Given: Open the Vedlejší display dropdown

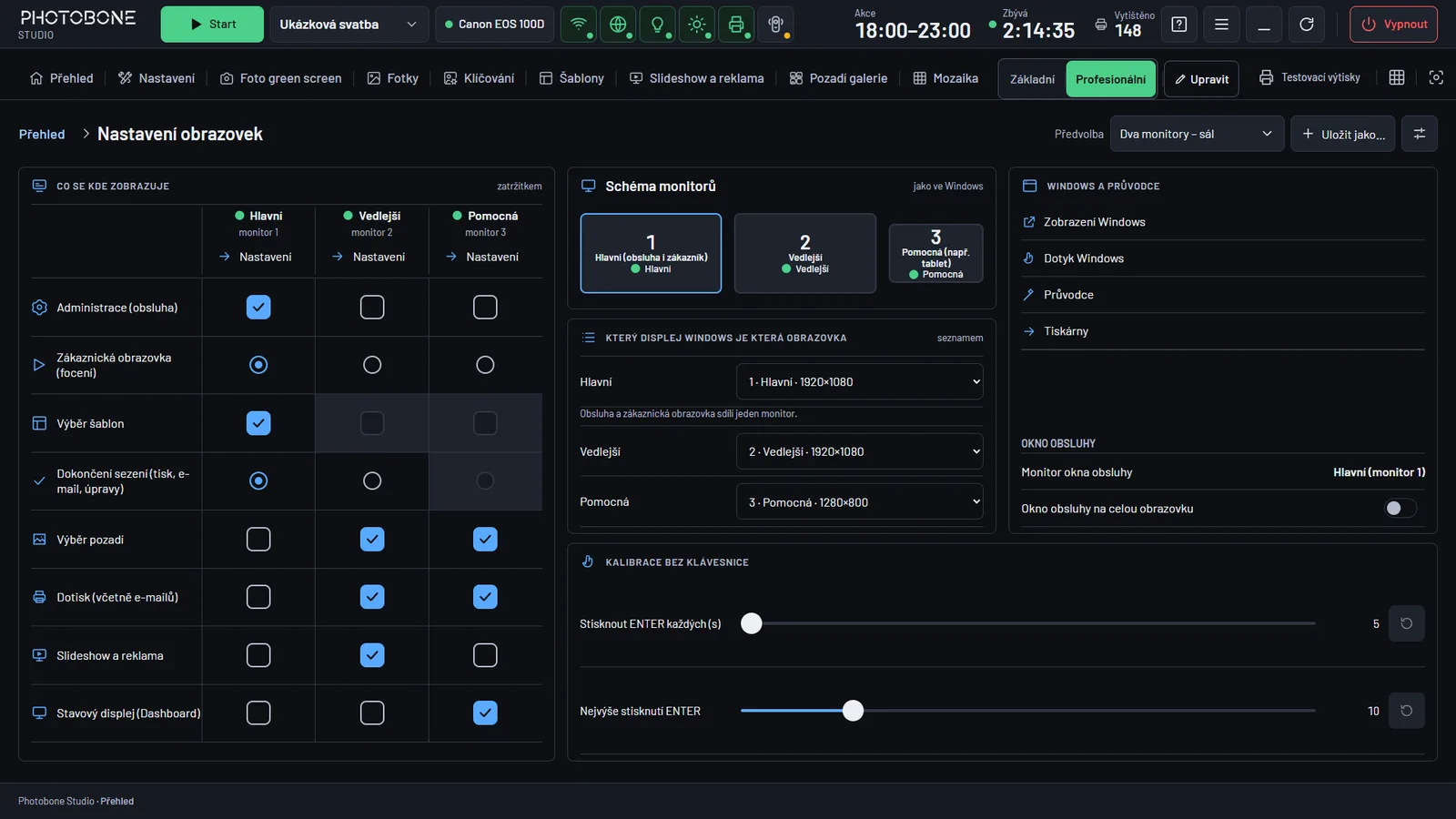Looking at the screenshot, I should tap(859, 451).
